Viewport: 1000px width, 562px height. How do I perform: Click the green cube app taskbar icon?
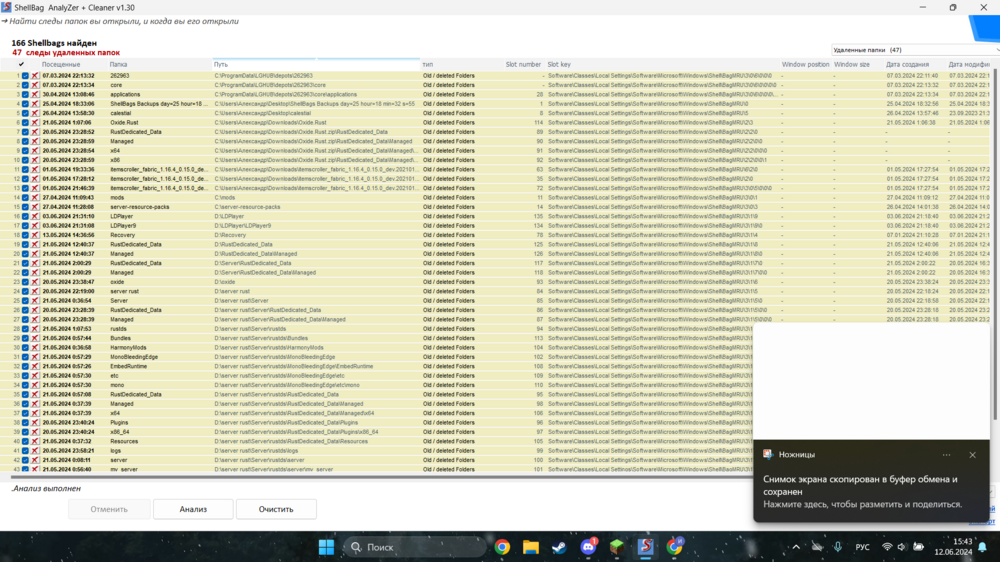coord(617,547)
